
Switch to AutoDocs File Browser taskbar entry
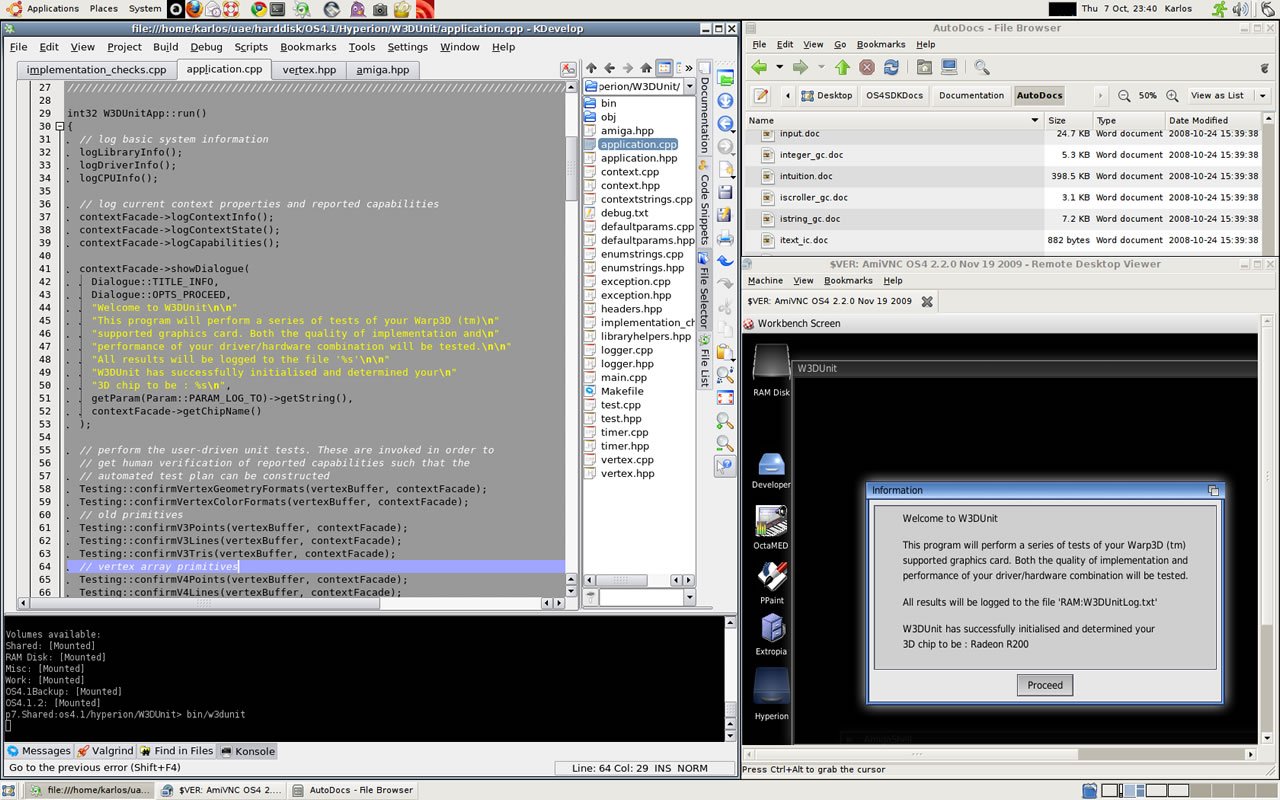(353, 790)
